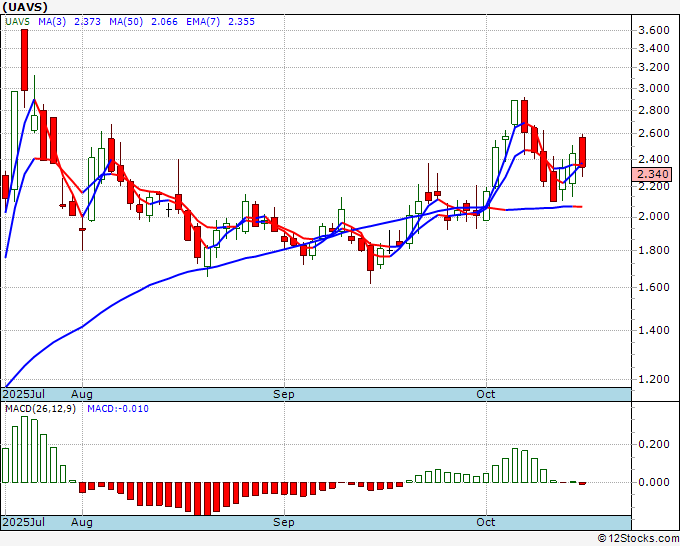This screenshot has width=680, height=546.
Task: Click the ©12Stocks.com credit text
Action: (638, 538)
